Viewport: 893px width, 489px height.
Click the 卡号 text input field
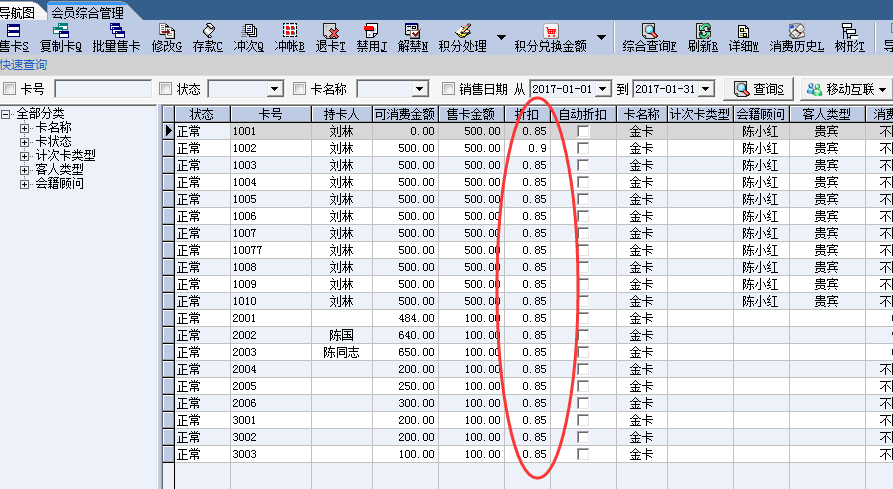pos(102,89)
